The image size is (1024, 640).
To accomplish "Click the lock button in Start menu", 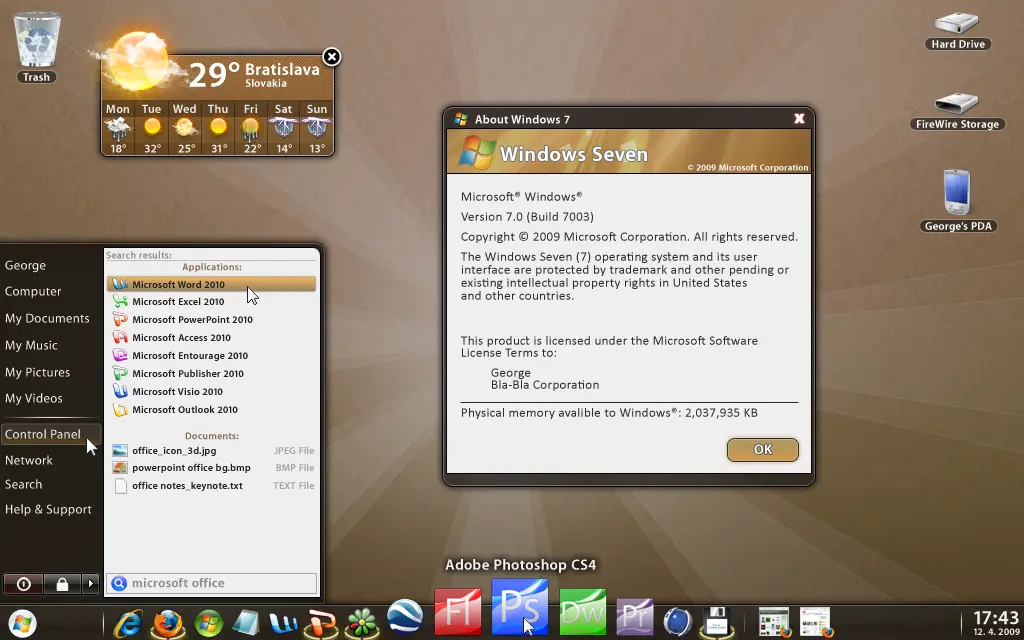I will point(62,584).
